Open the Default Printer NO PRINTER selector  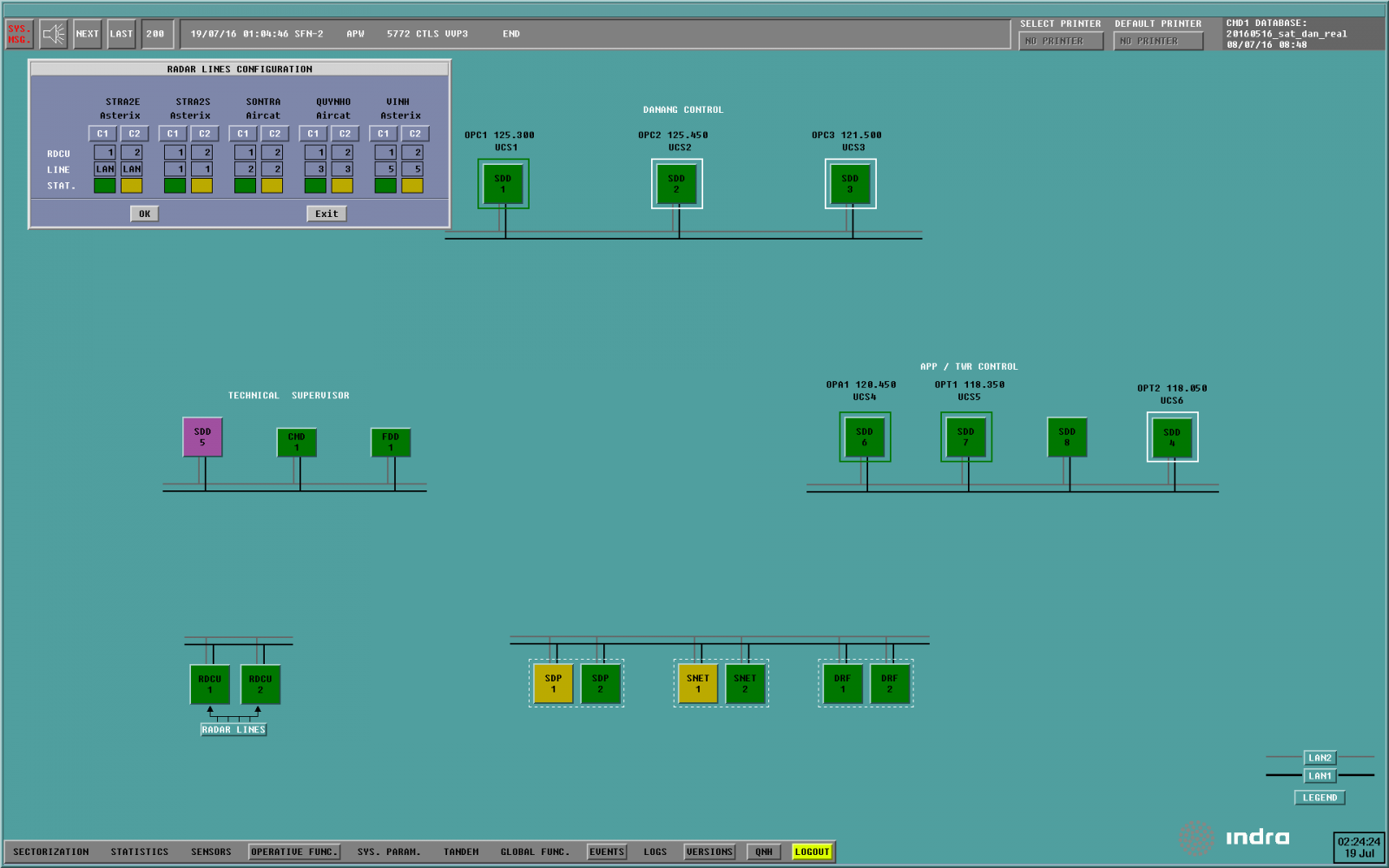pyautogui.click(x=1158, y=41)
